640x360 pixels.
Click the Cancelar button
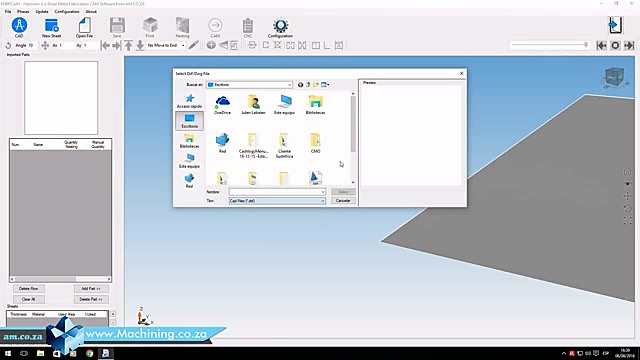343,201
